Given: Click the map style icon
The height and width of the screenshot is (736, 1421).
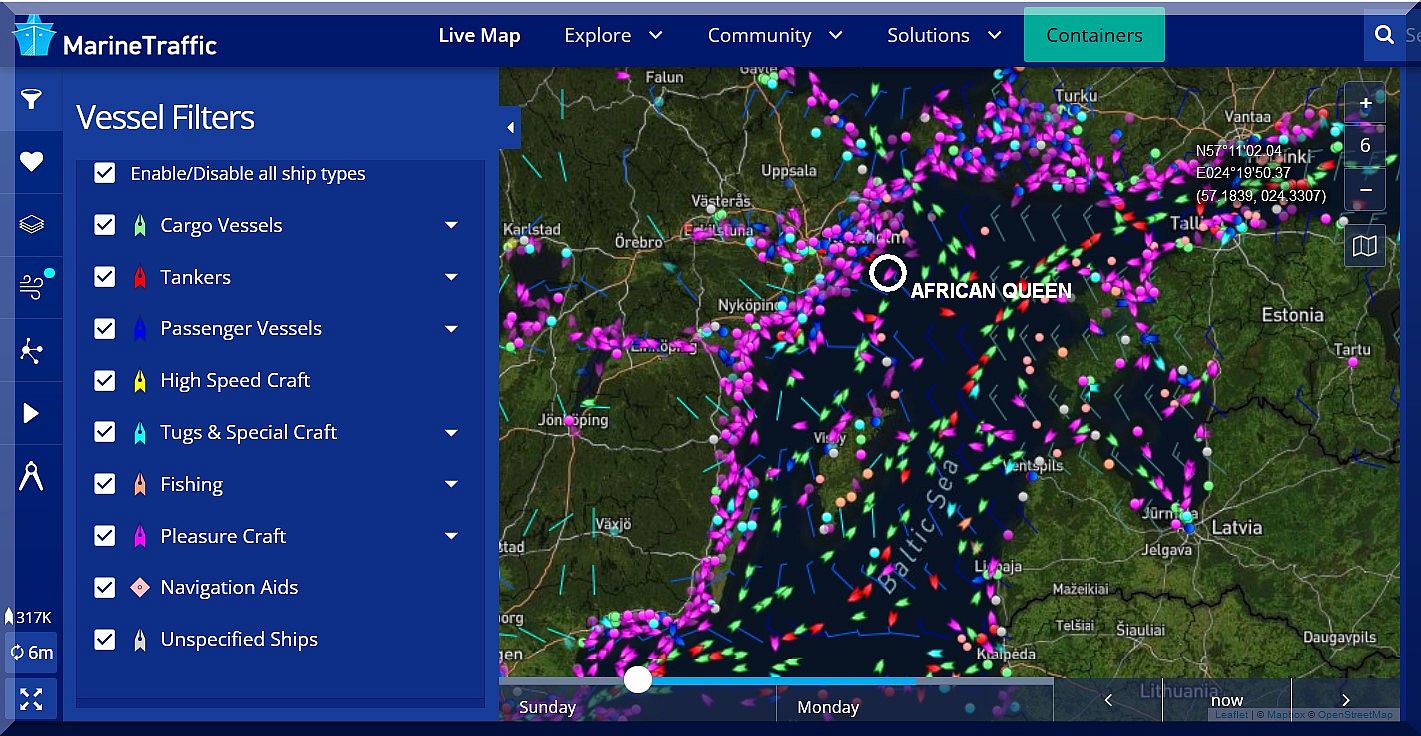Looking at the screenshot, I should point(1365,245).
